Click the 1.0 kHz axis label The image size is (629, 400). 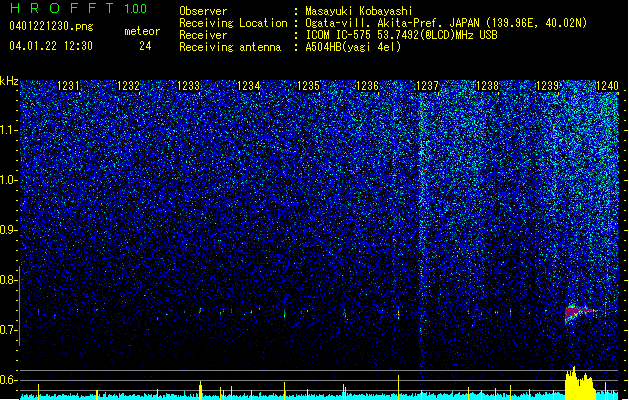pos(8,180)
